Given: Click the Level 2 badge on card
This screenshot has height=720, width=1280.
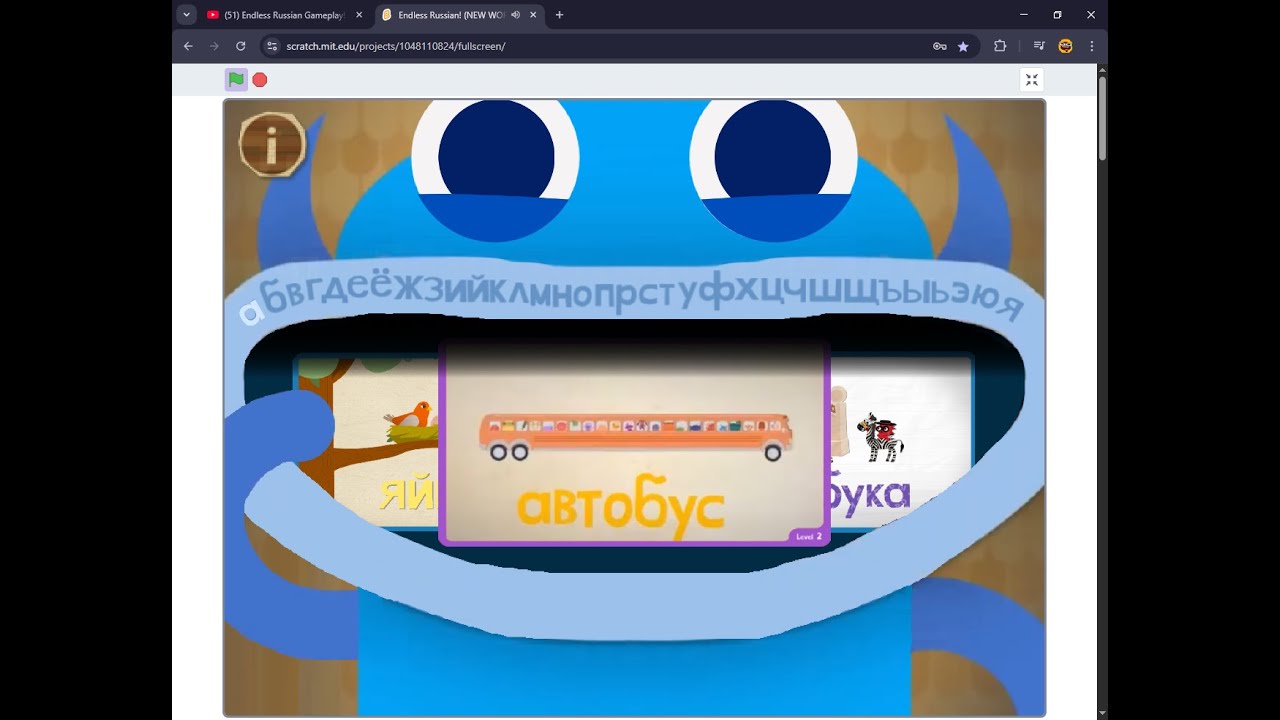Looking at the screenshot, I should click(x=808, y=537).
